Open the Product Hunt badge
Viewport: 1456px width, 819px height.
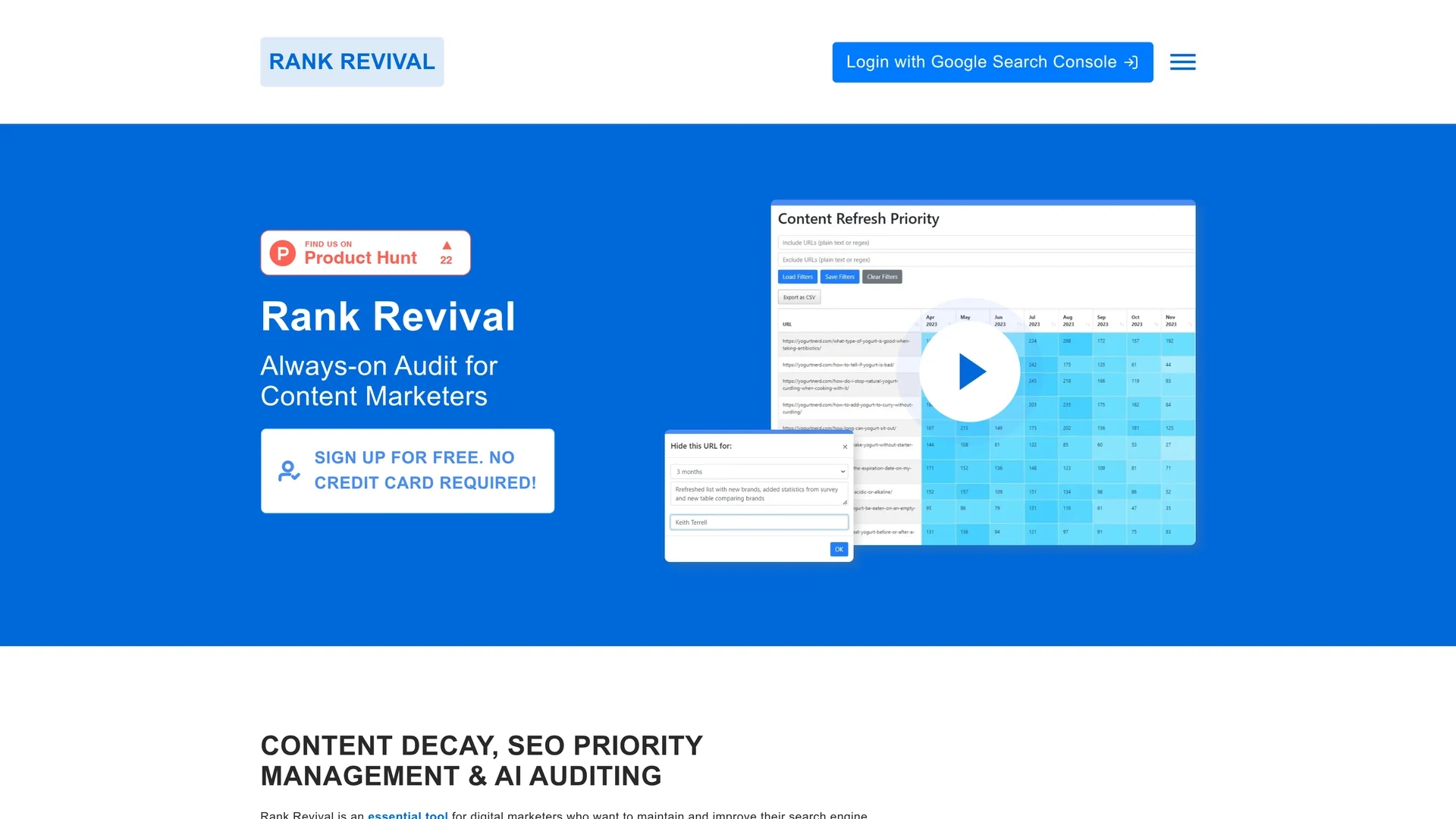click(366, 253)
